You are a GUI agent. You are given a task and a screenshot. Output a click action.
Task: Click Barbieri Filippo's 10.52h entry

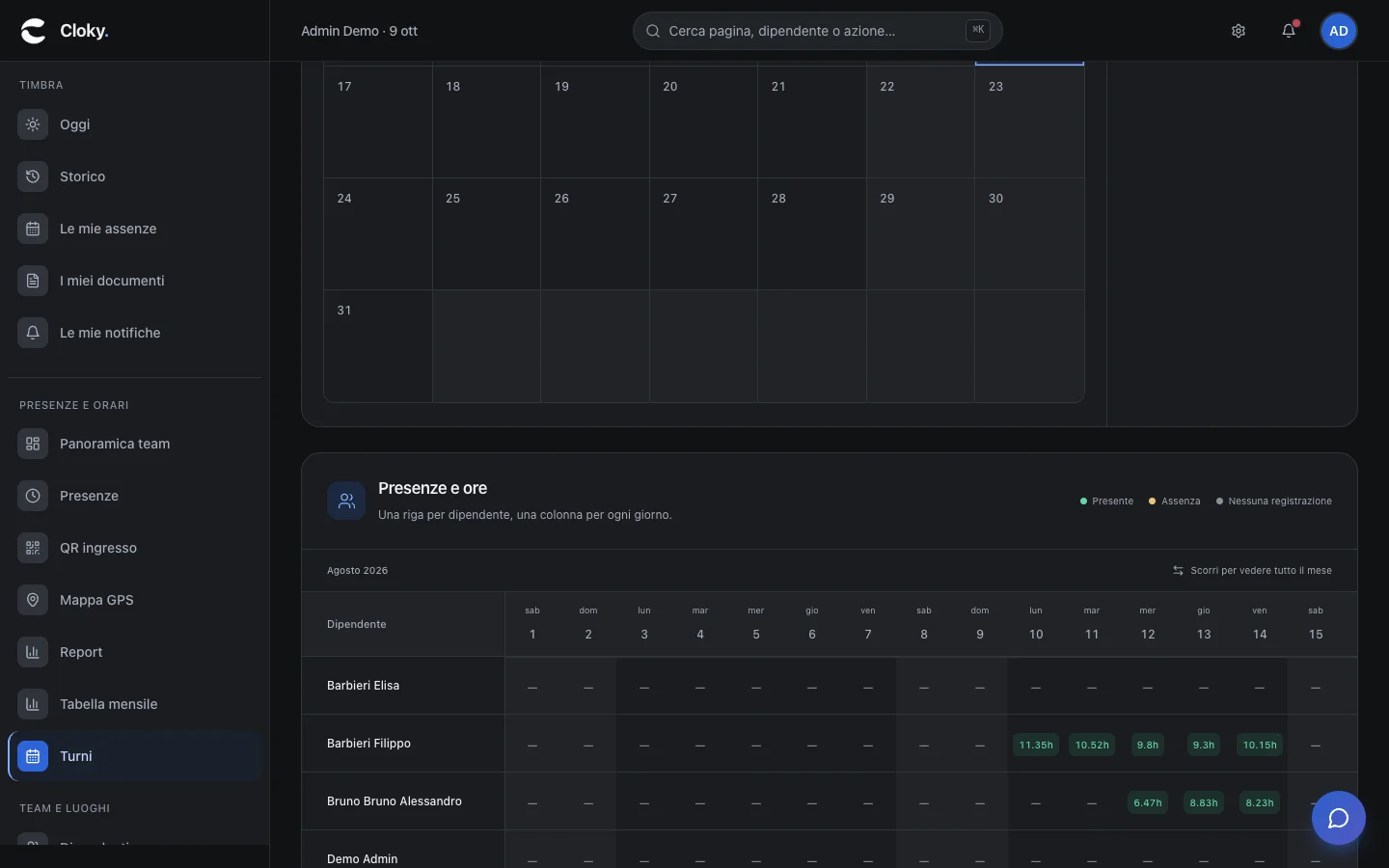1092,745
